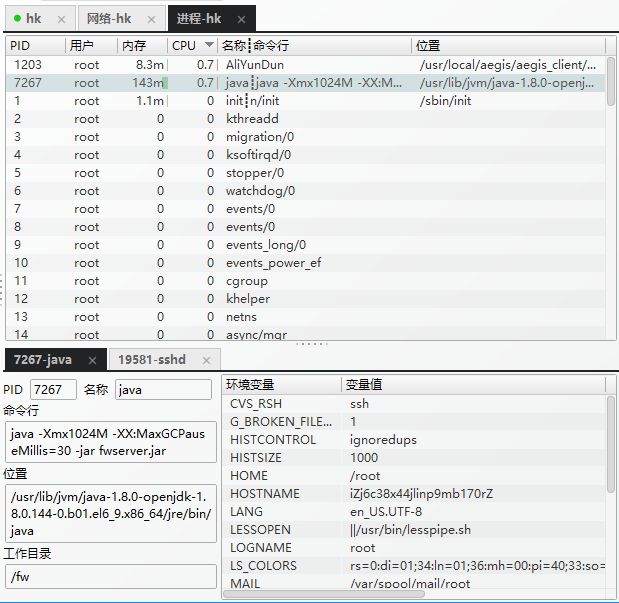
Task: Select the netns process row
Action: [x=305, y=317]
